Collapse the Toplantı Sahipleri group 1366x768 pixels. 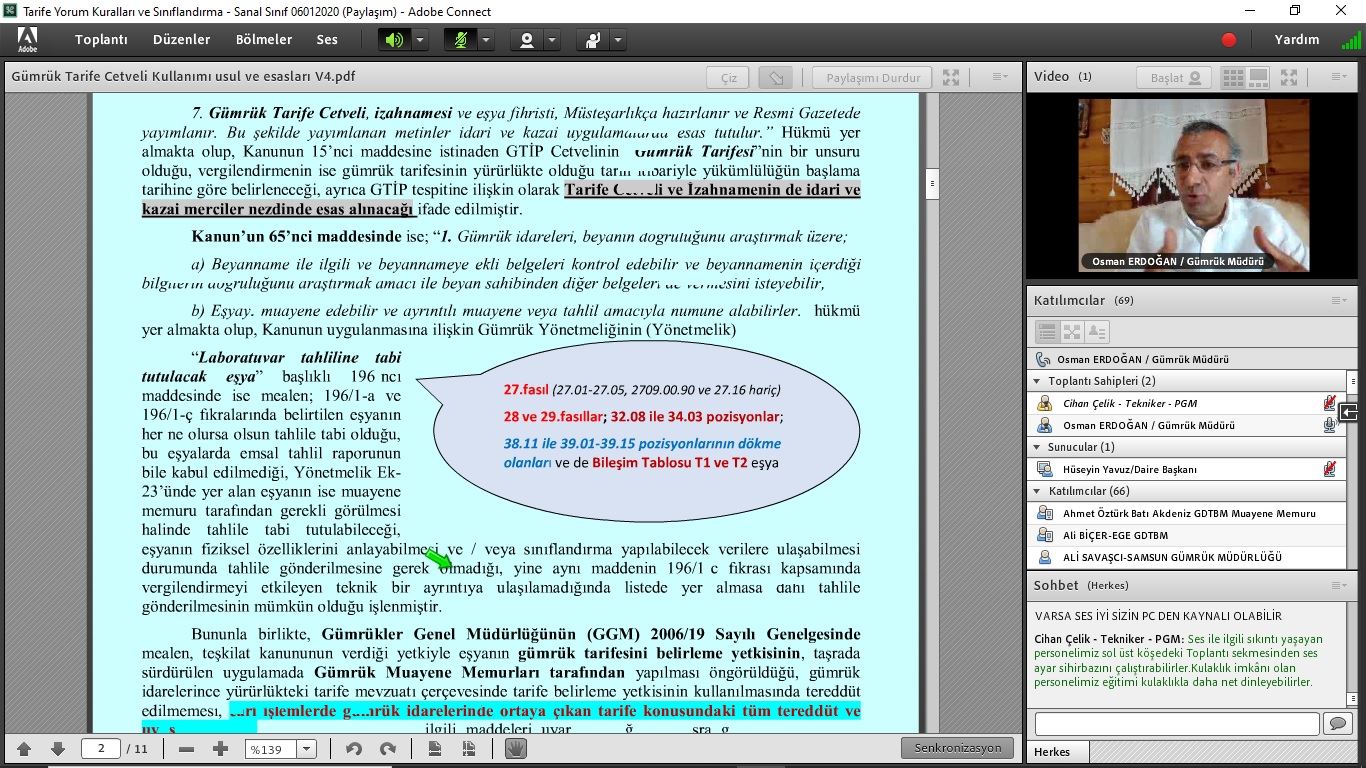(x=1036, y=381)
